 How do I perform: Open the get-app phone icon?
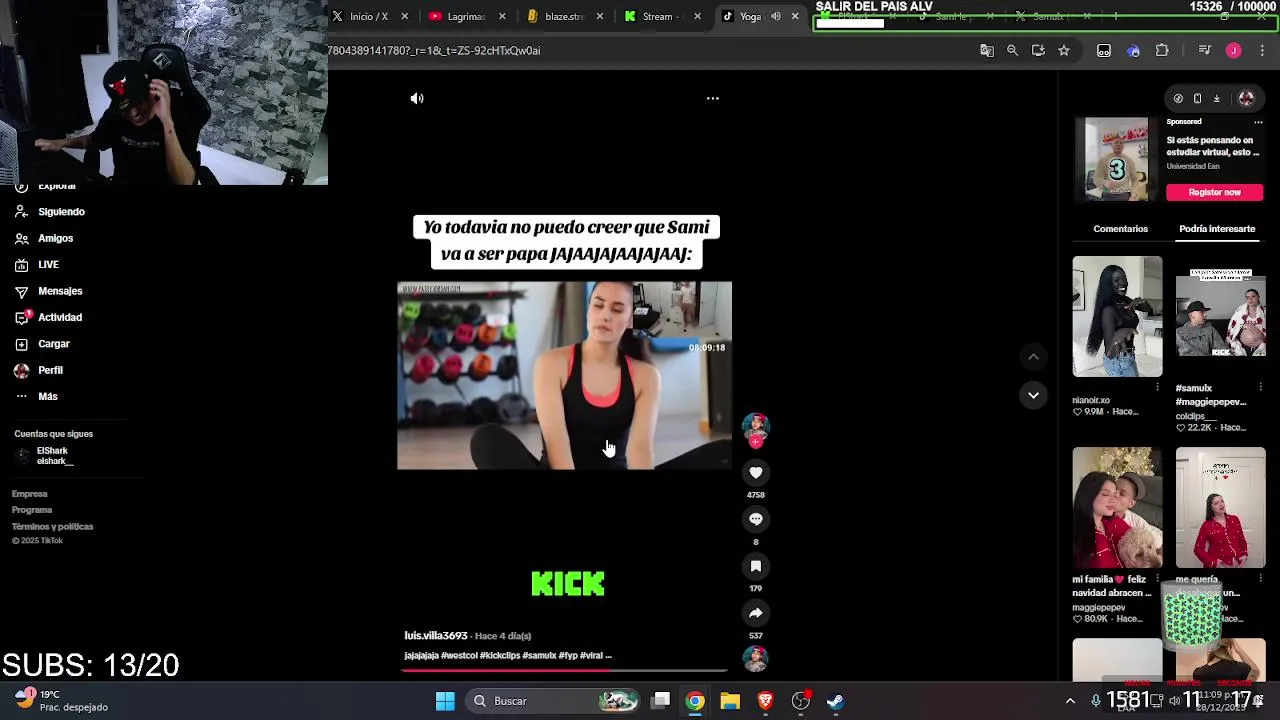(1197, 98)
